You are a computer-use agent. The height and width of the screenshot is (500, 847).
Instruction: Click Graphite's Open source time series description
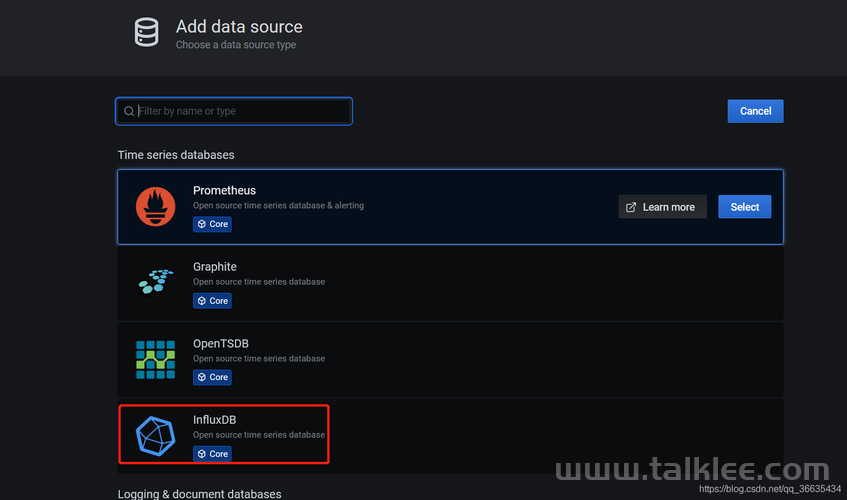click(x=259, y=282)
